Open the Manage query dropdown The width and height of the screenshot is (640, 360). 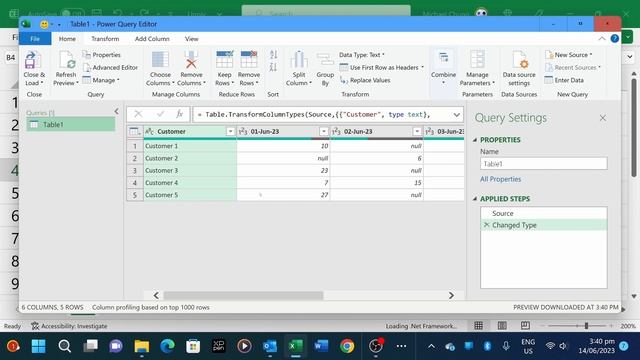click(x=101, y=80)
